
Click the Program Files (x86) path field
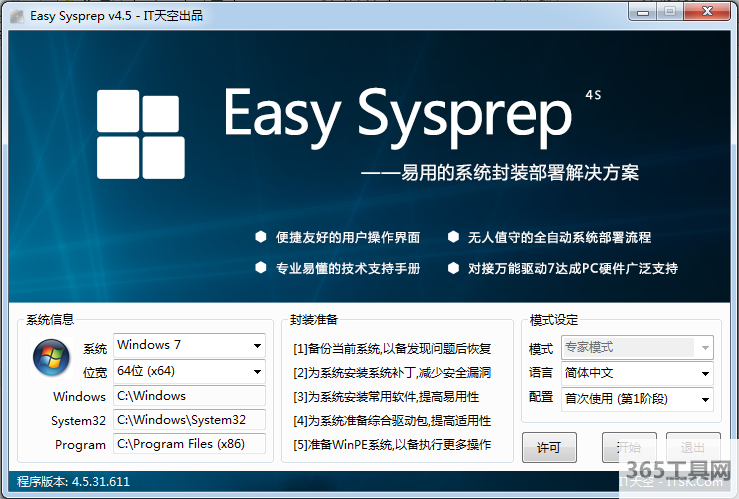(x=189, y=444)
